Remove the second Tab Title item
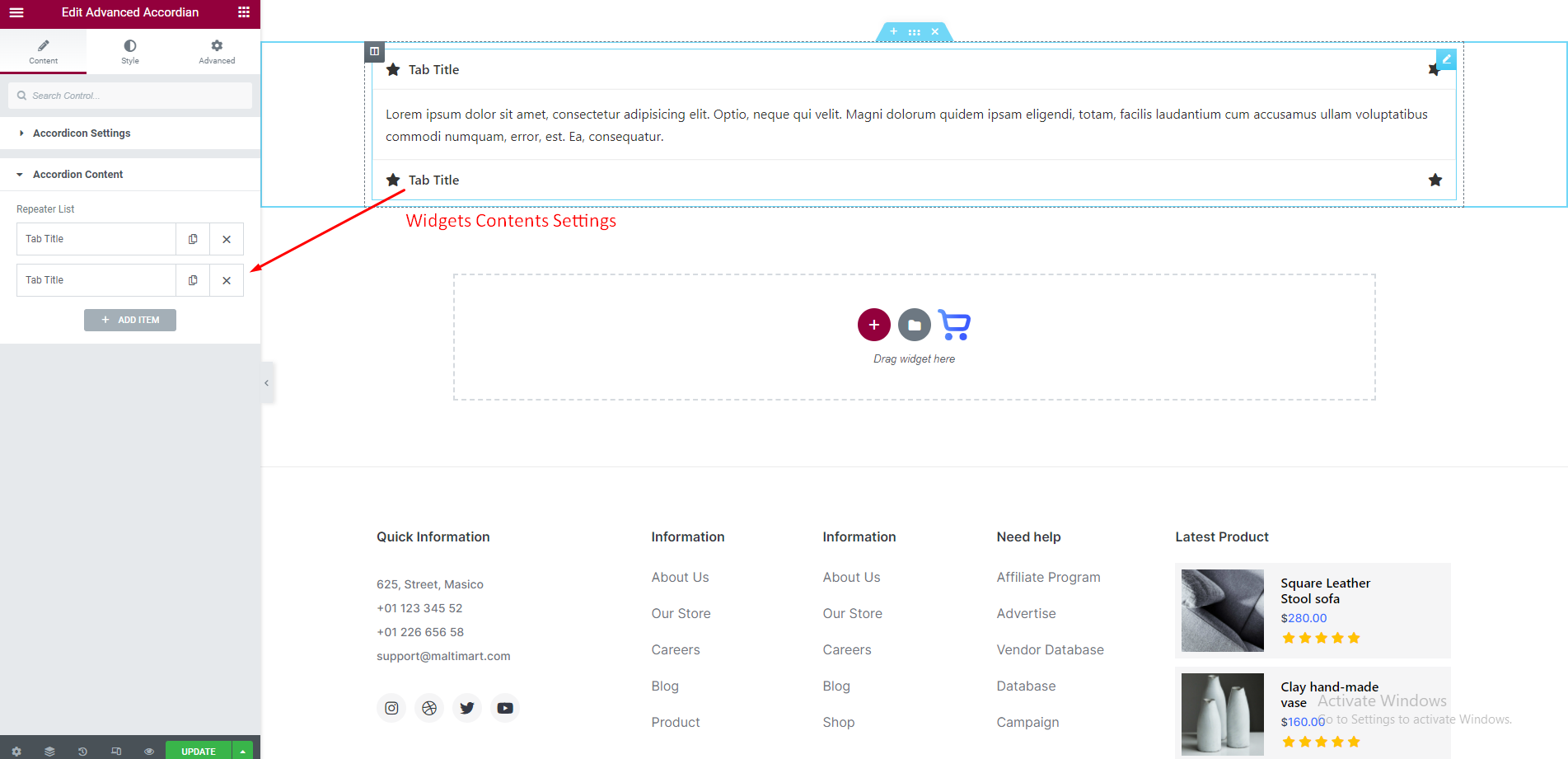This screenshot has height=759, width=1568. pos(227,280)
